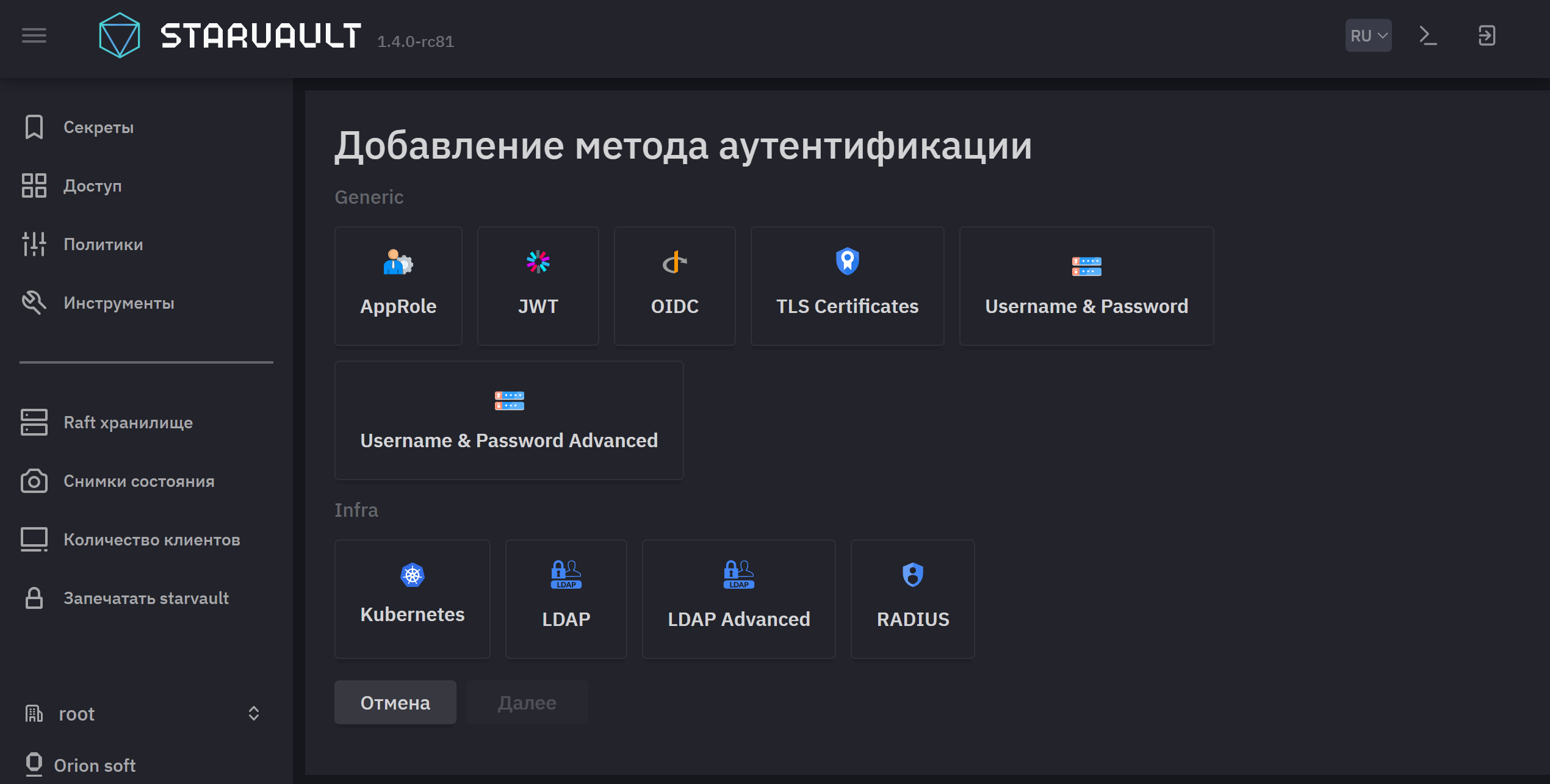Click the monitor icon for Количество клиентов
Screen dimensions: 1550x784
(x=34, y=539)
